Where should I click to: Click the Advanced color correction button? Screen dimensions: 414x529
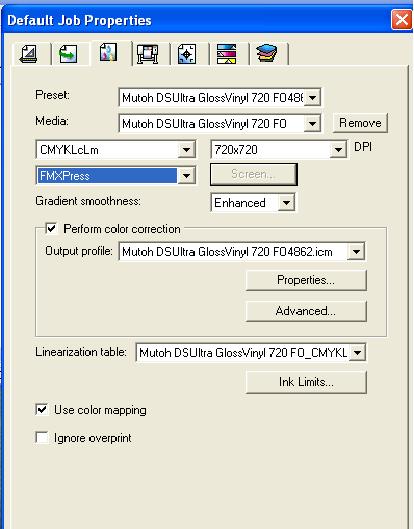[x=306, y=311]
